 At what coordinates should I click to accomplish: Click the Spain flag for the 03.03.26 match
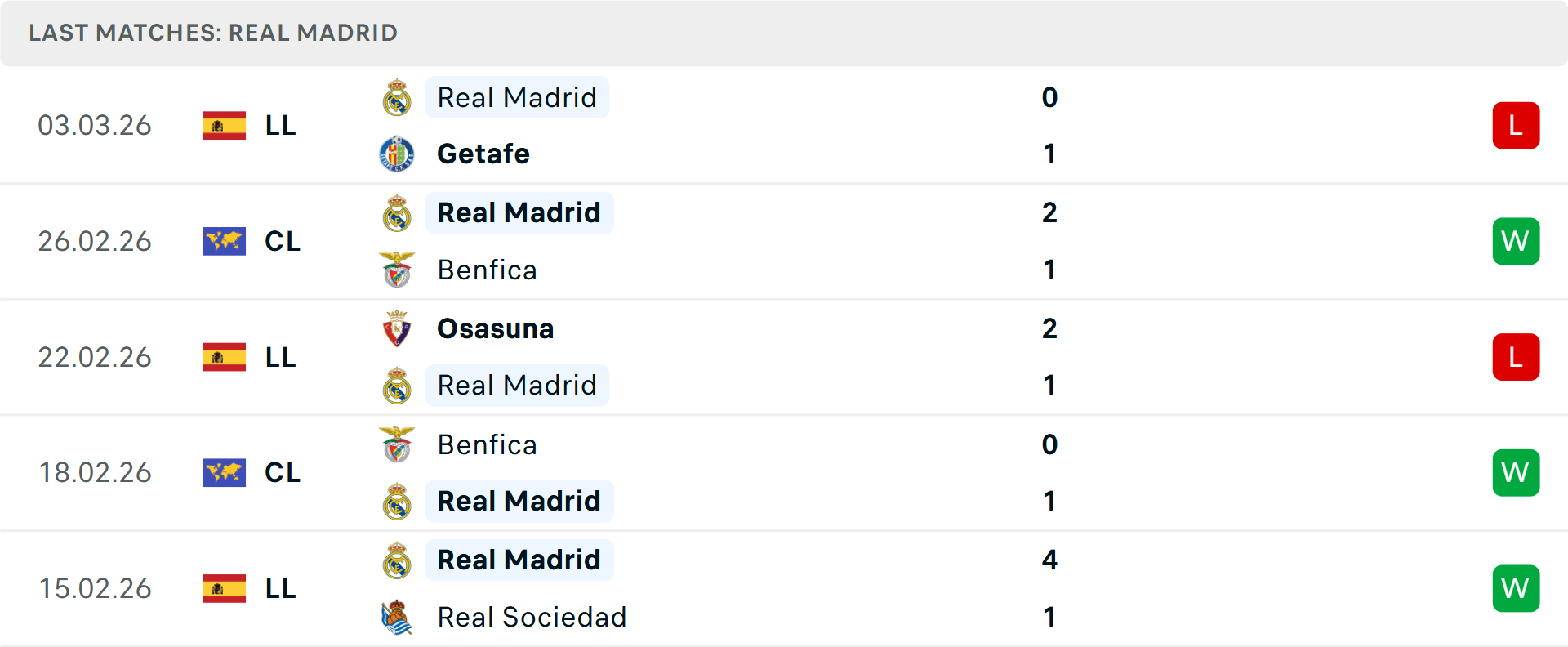[224, 125]
